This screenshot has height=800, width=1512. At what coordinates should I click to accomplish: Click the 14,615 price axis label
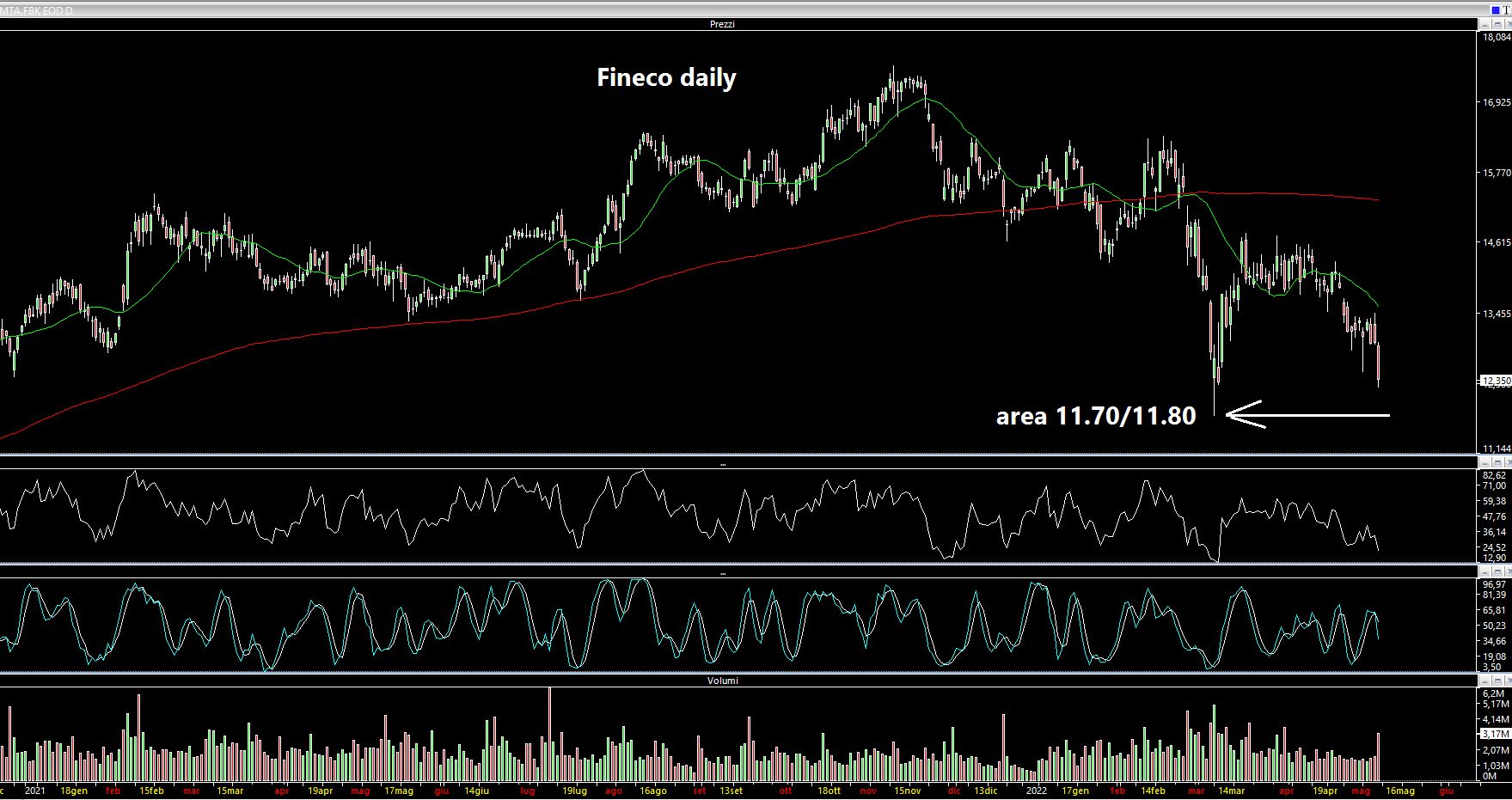coord(1497,243)
